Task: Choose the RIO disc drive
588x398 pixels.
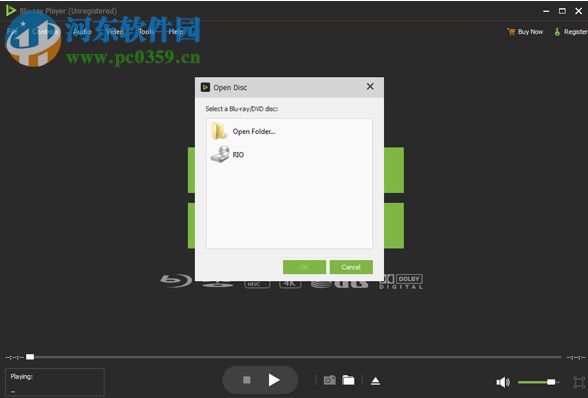Action: pyautogui.click(x=228, y=154)
